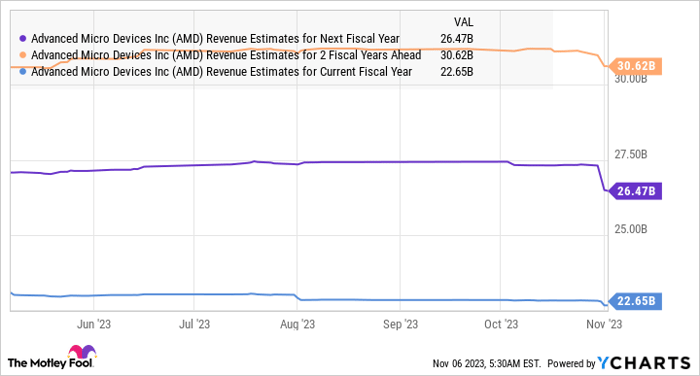Select the Revenue Estimates for Current Fiscal Year text

221,72
